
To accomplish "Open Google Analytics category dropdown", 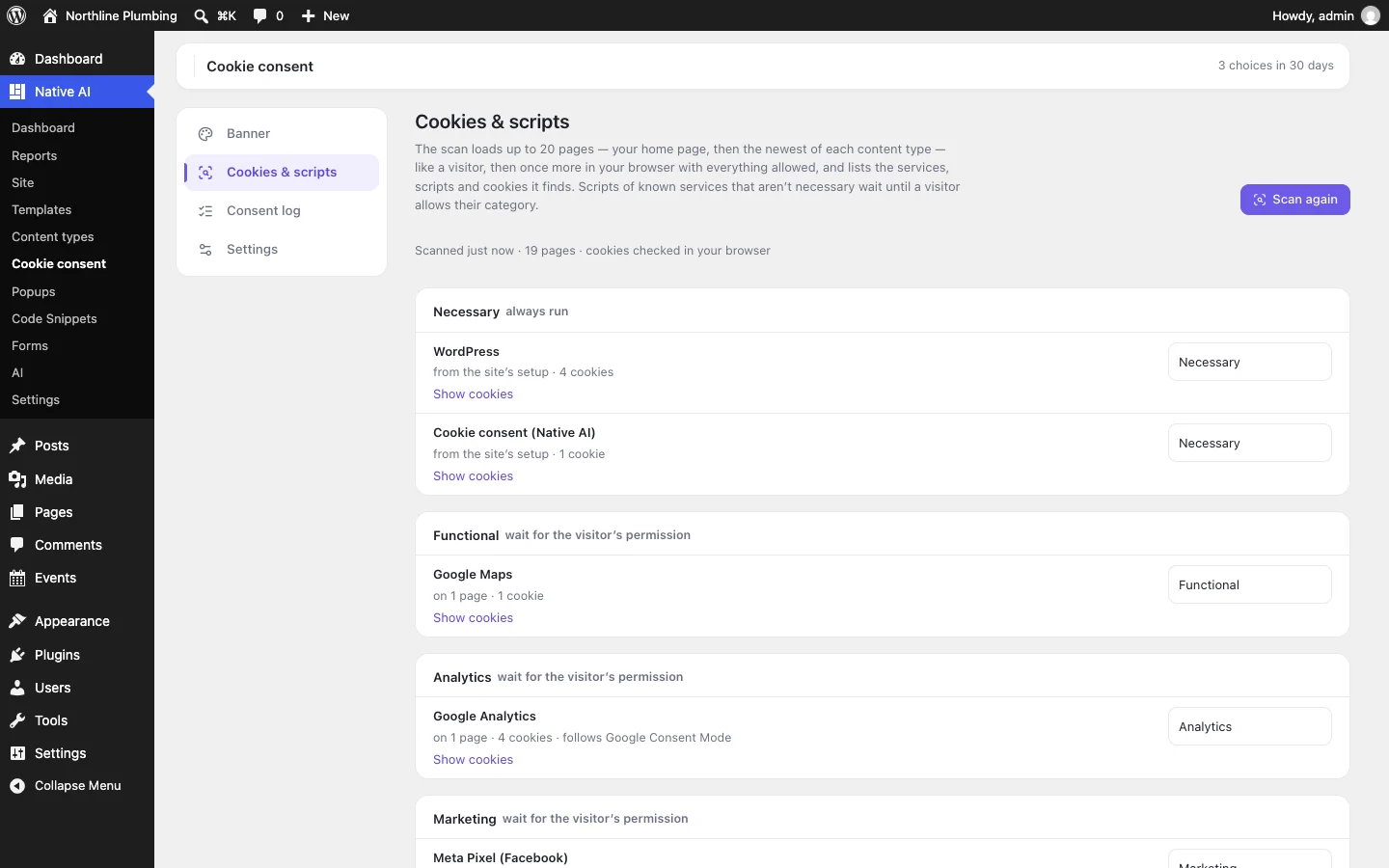I will (x=1250, y=726).
